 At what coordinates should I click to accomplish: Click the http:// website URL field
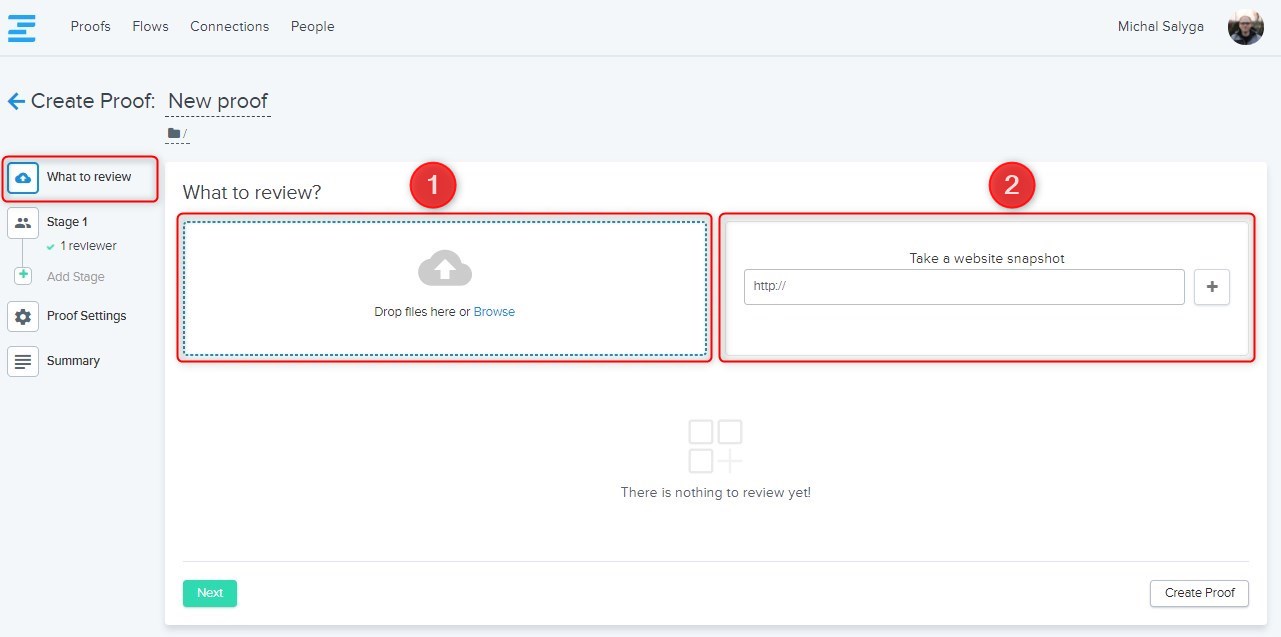[x=963, y=287]
